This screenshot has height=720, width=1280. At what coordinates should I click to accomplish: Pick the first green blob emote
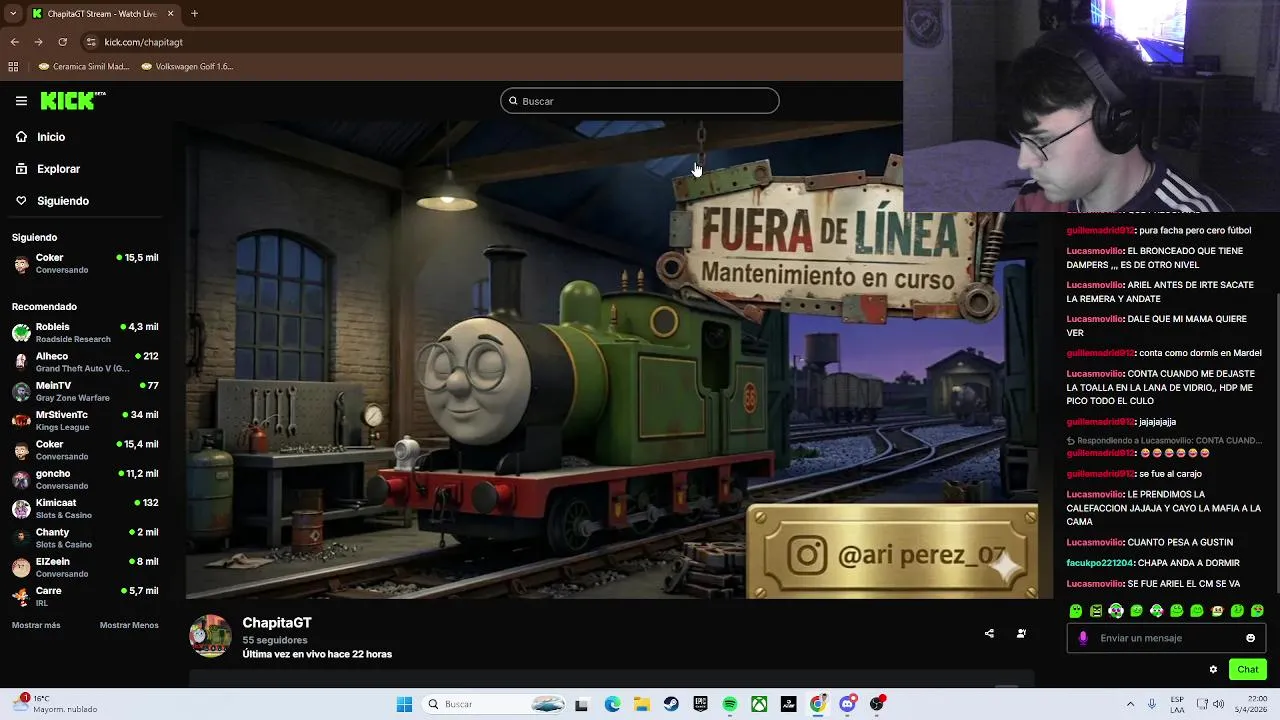[x=1076, y=611]
